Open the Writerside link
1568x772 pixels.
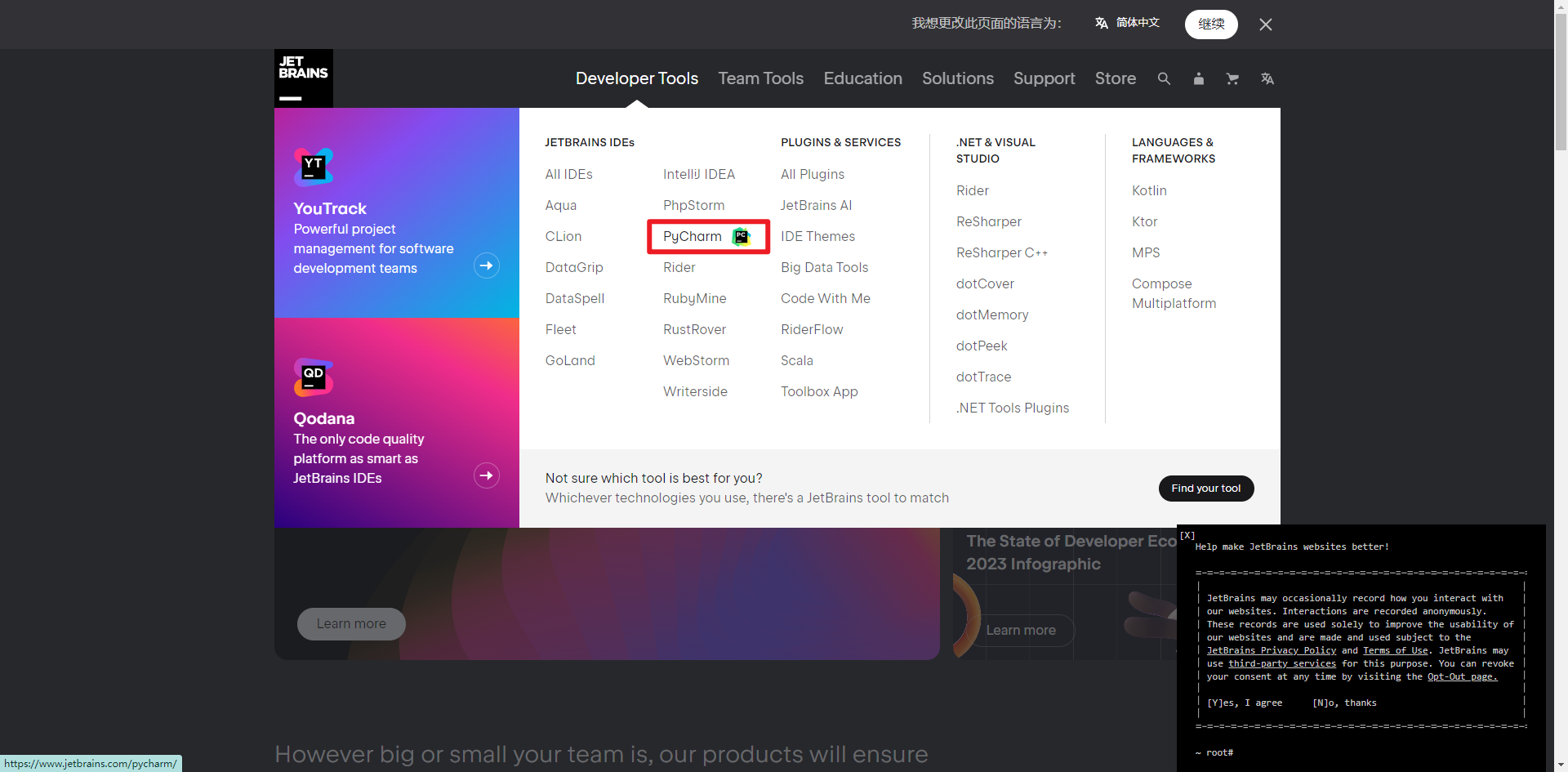[x=696, y=391]
